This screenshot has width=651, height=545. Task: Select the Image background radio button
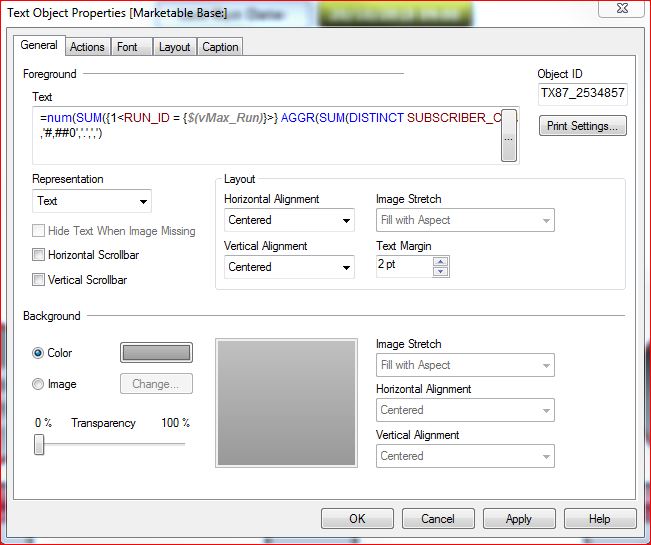coord(38,384)
